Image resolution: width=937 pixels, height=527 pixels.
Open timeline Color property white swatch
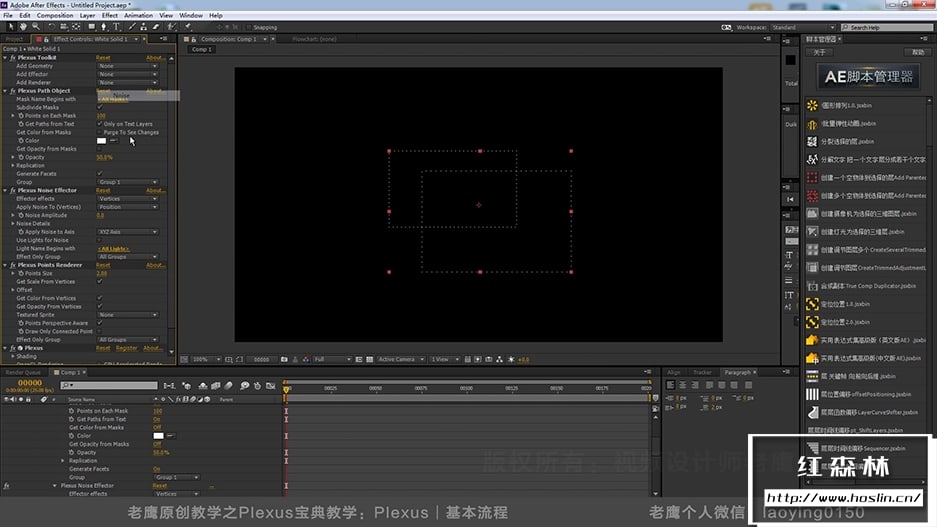click(x=158, y=436)
